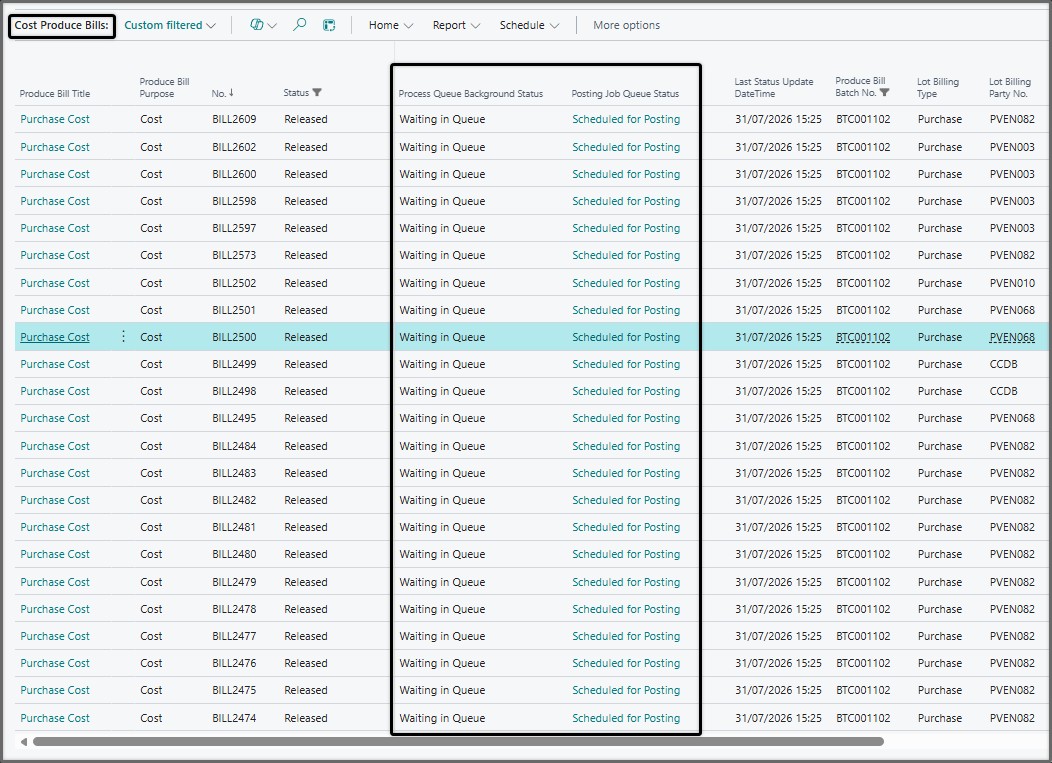Select the BILL2498 number cell
1052x763 pixels.
tap(234, 391)
